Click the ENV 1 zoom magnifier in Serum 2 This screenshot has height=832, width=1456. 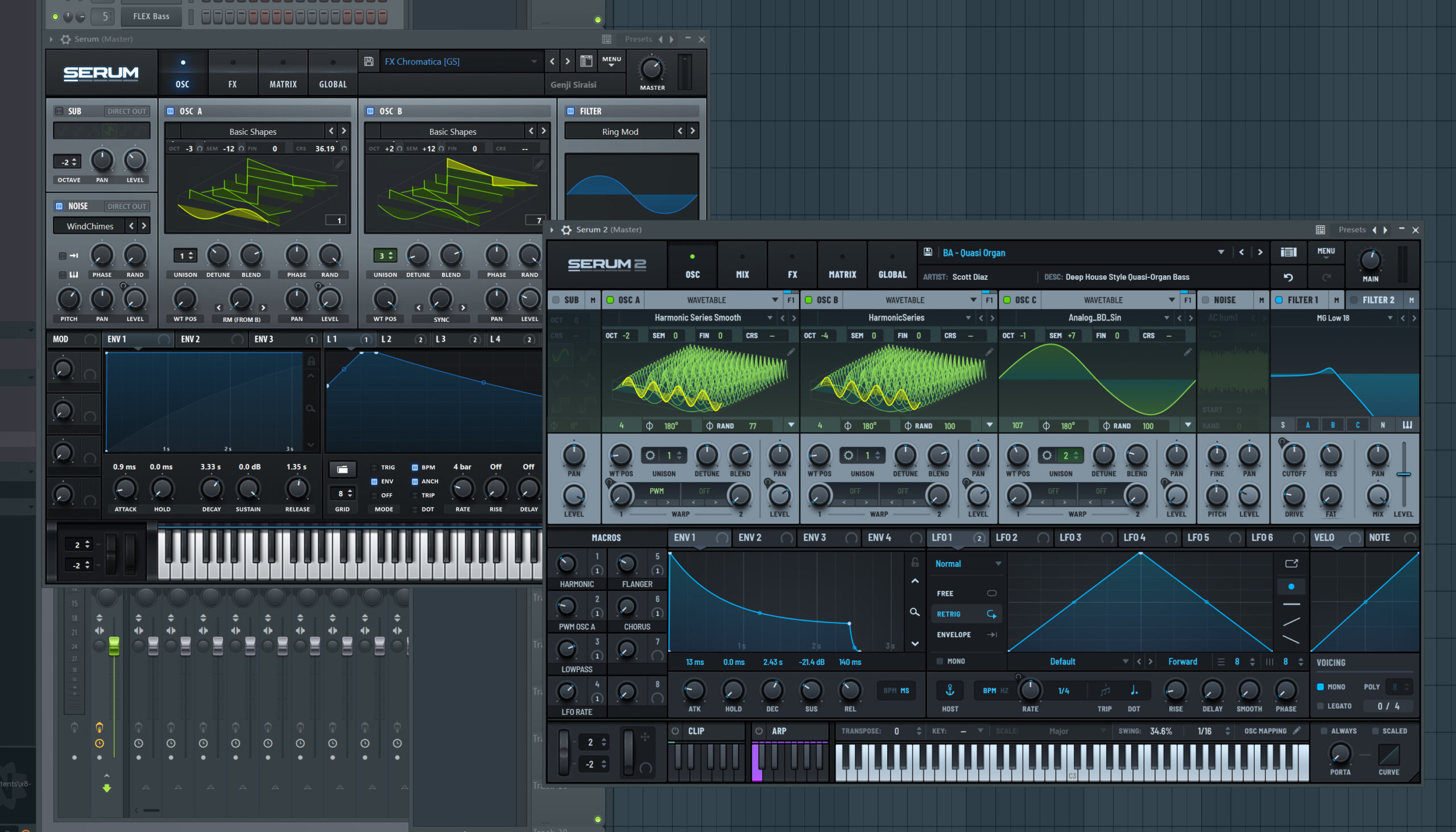point(915,612)
